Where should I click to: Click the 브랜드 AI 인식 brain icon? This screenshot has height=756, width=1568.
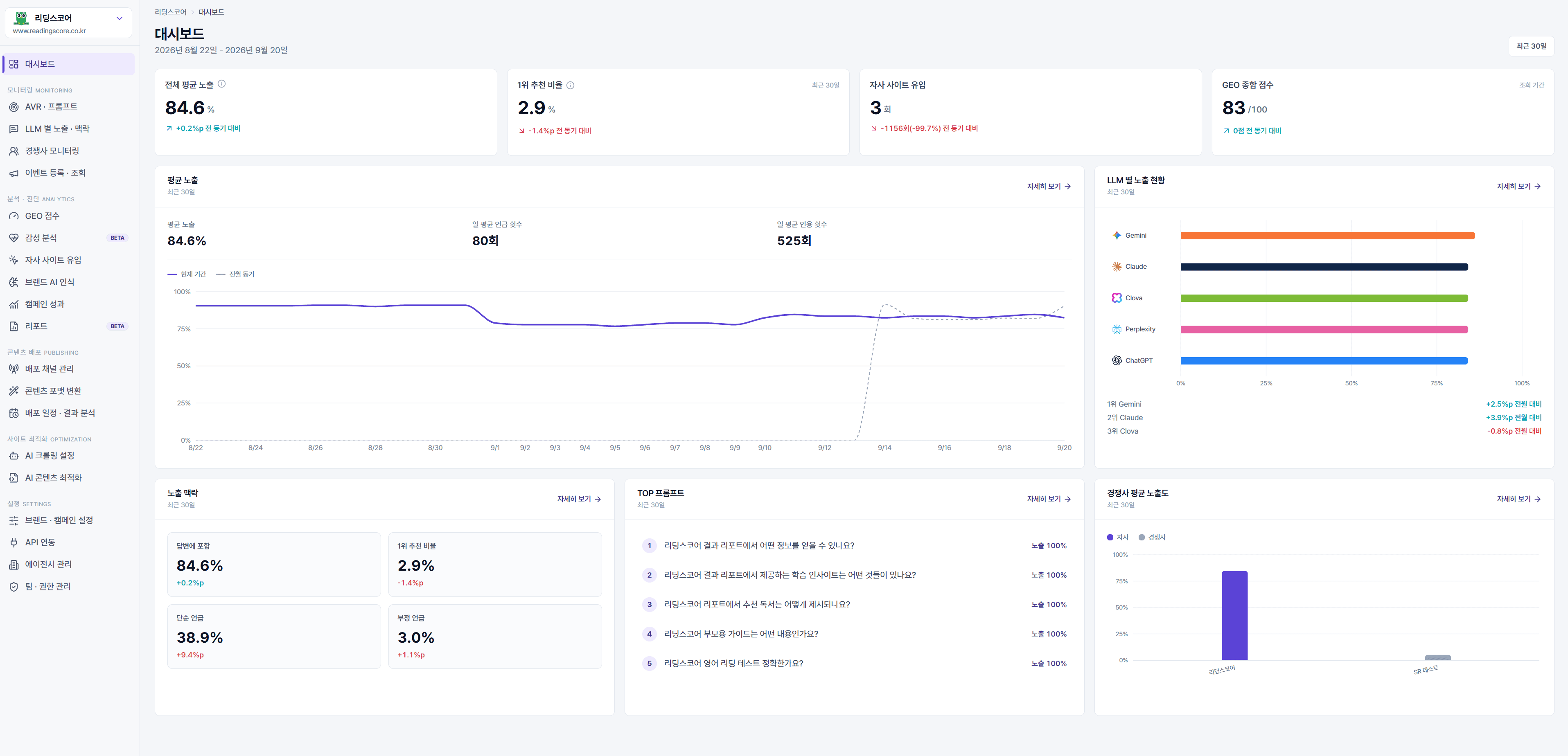pyautogui.click(x=14, y=282)
